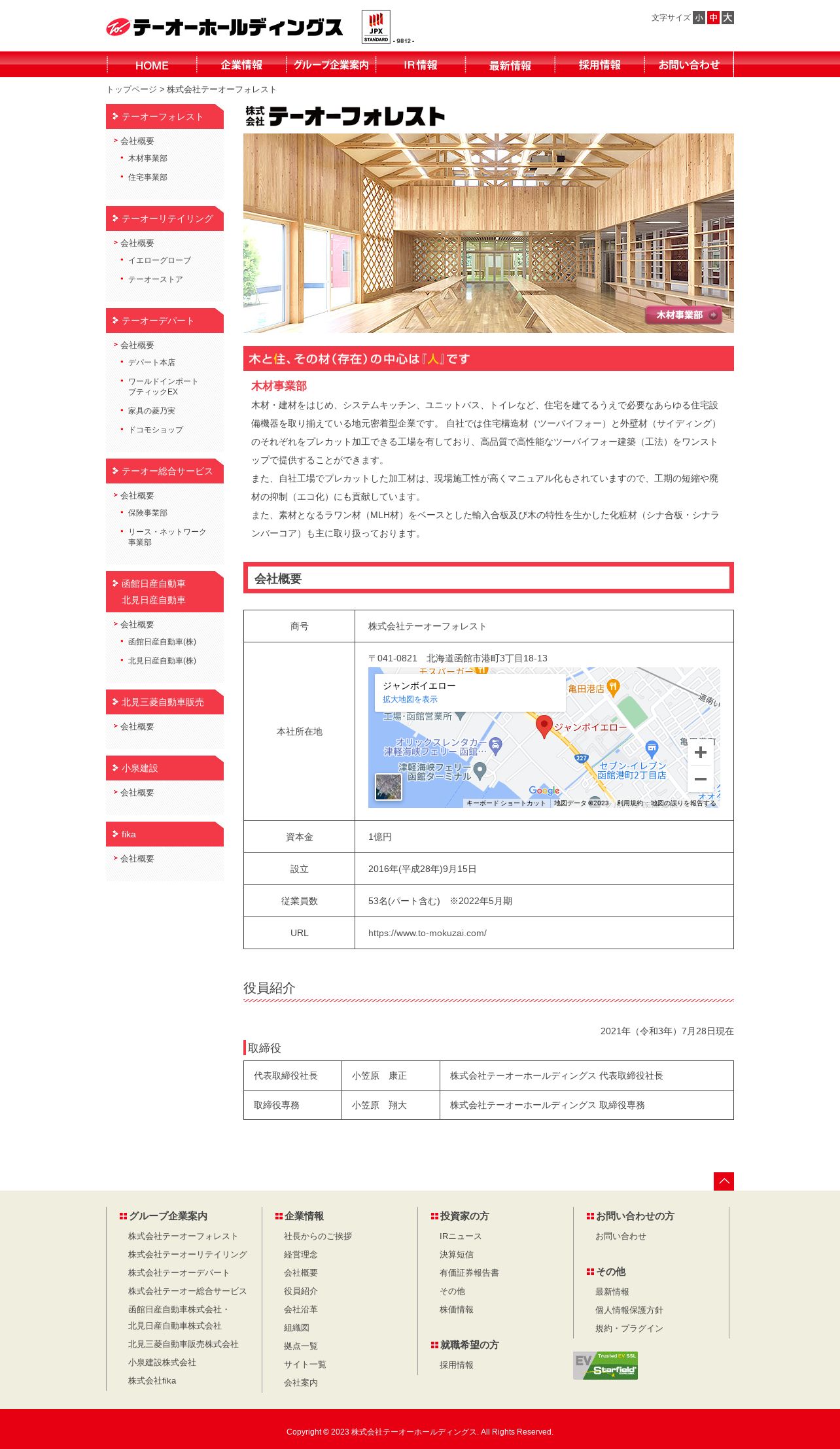Zoom out on the map
Viewport: 840px width, 1449px height.
tap(701, 779)
